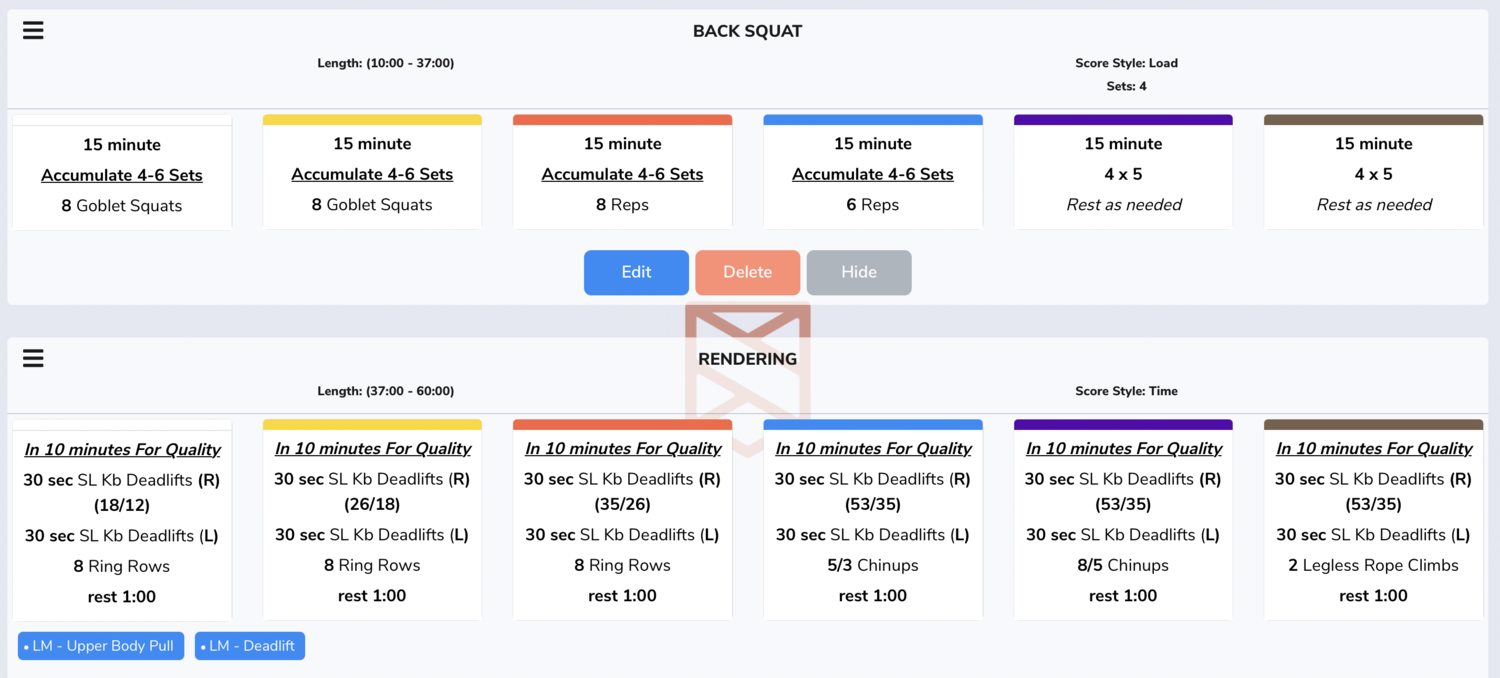Image resolution: width=1500 pixels, height=678 pixels.
Task: Click 8 Ring Rows in white-topped card
Action: 122,566
